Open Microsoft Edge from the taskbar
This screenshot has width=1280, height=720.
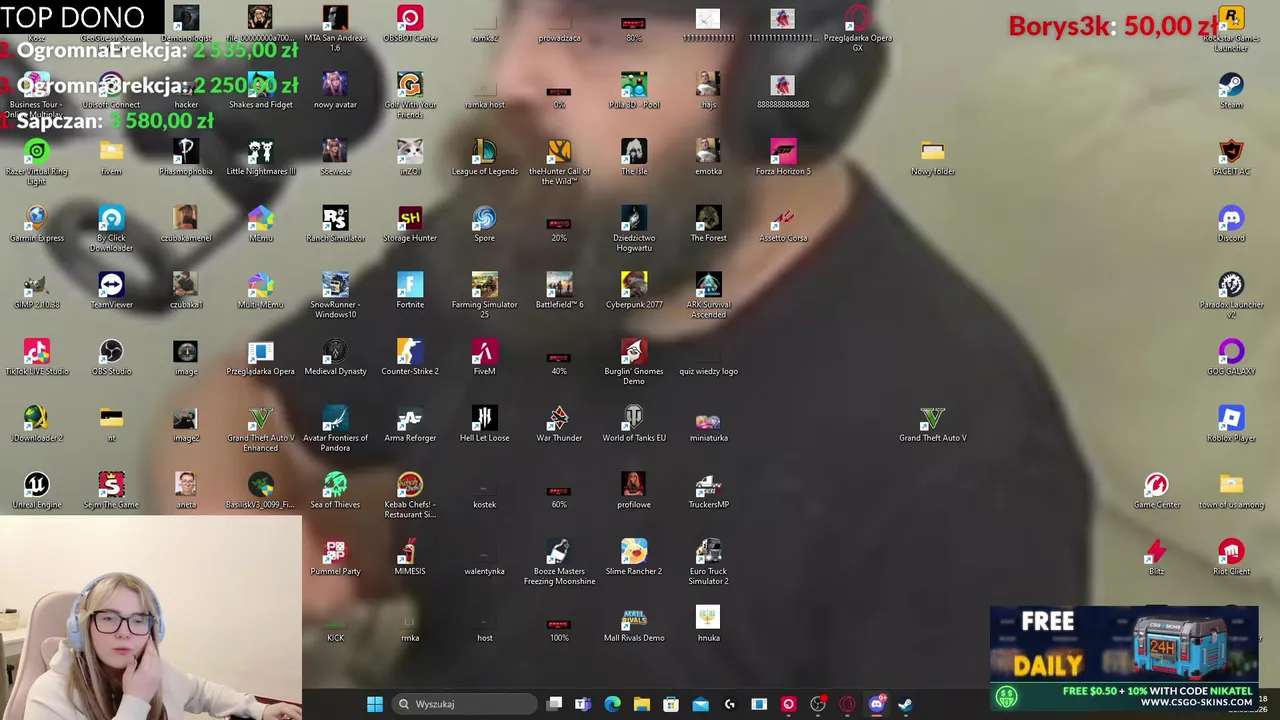[x=612, y=704]
